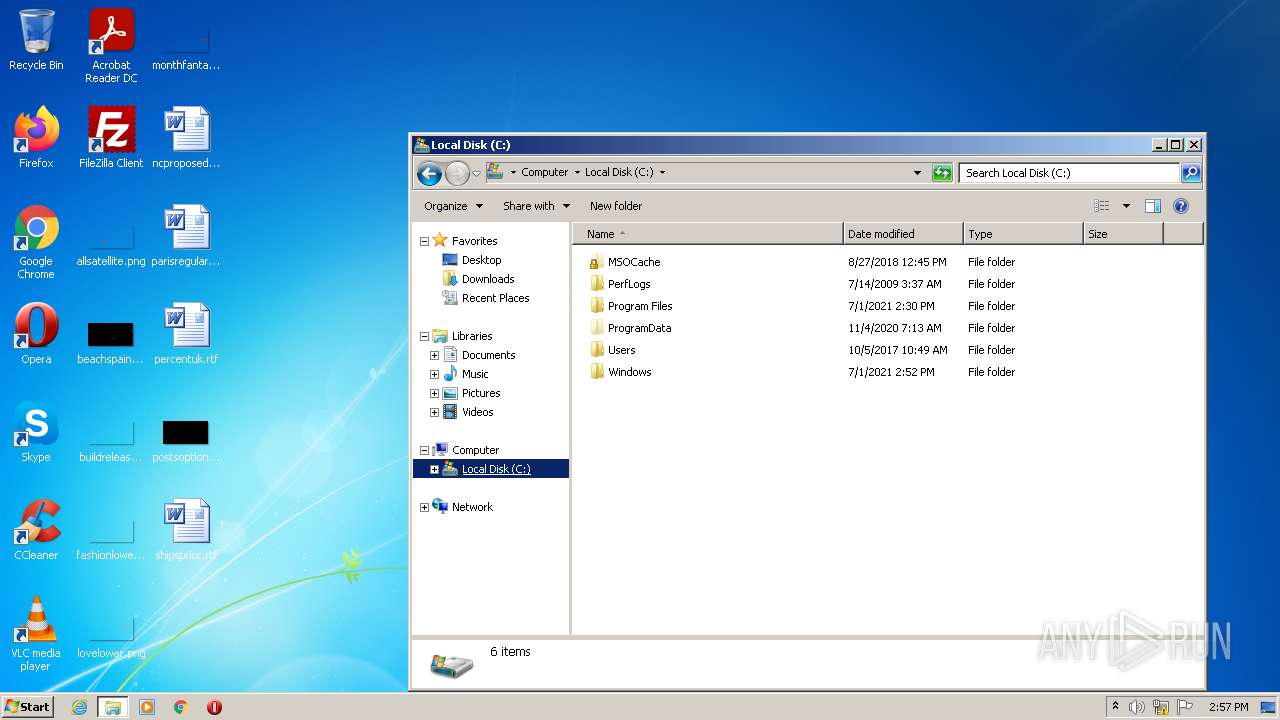Screen dimensions: 1280x720
Task: Sort by Name column header
Action: pyautogui.click(x=708, y=234)
